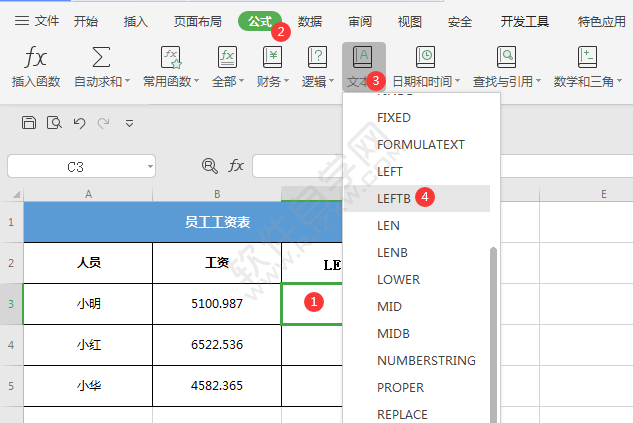Expand the 常用函数 dropdown arrow
633x423 pixels.
tap(197, 82)
